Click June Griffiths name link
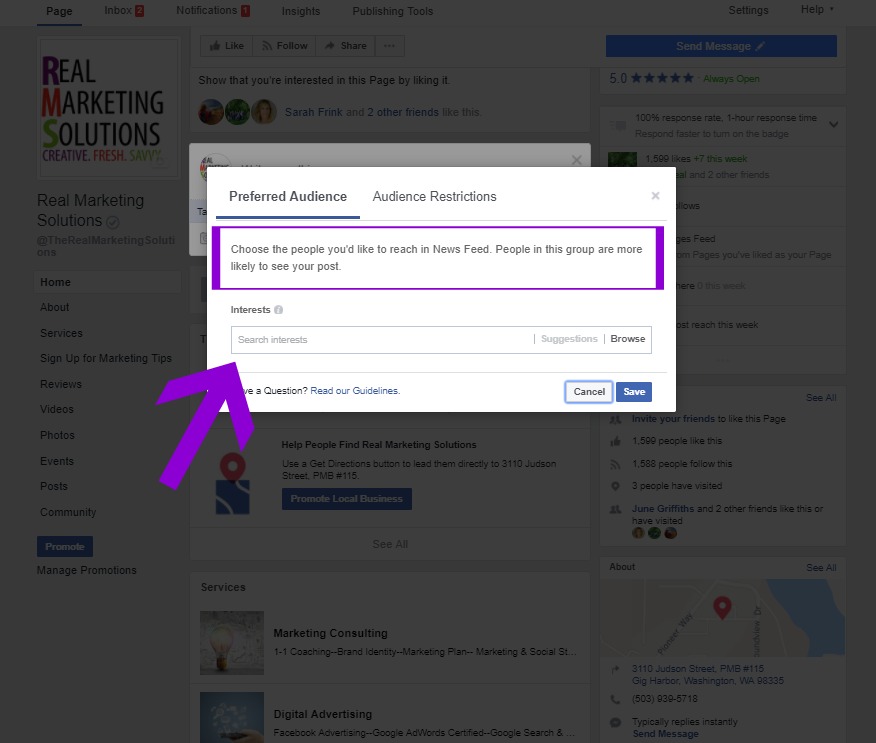This screenshot has height=743, width=876. (663, 509)
